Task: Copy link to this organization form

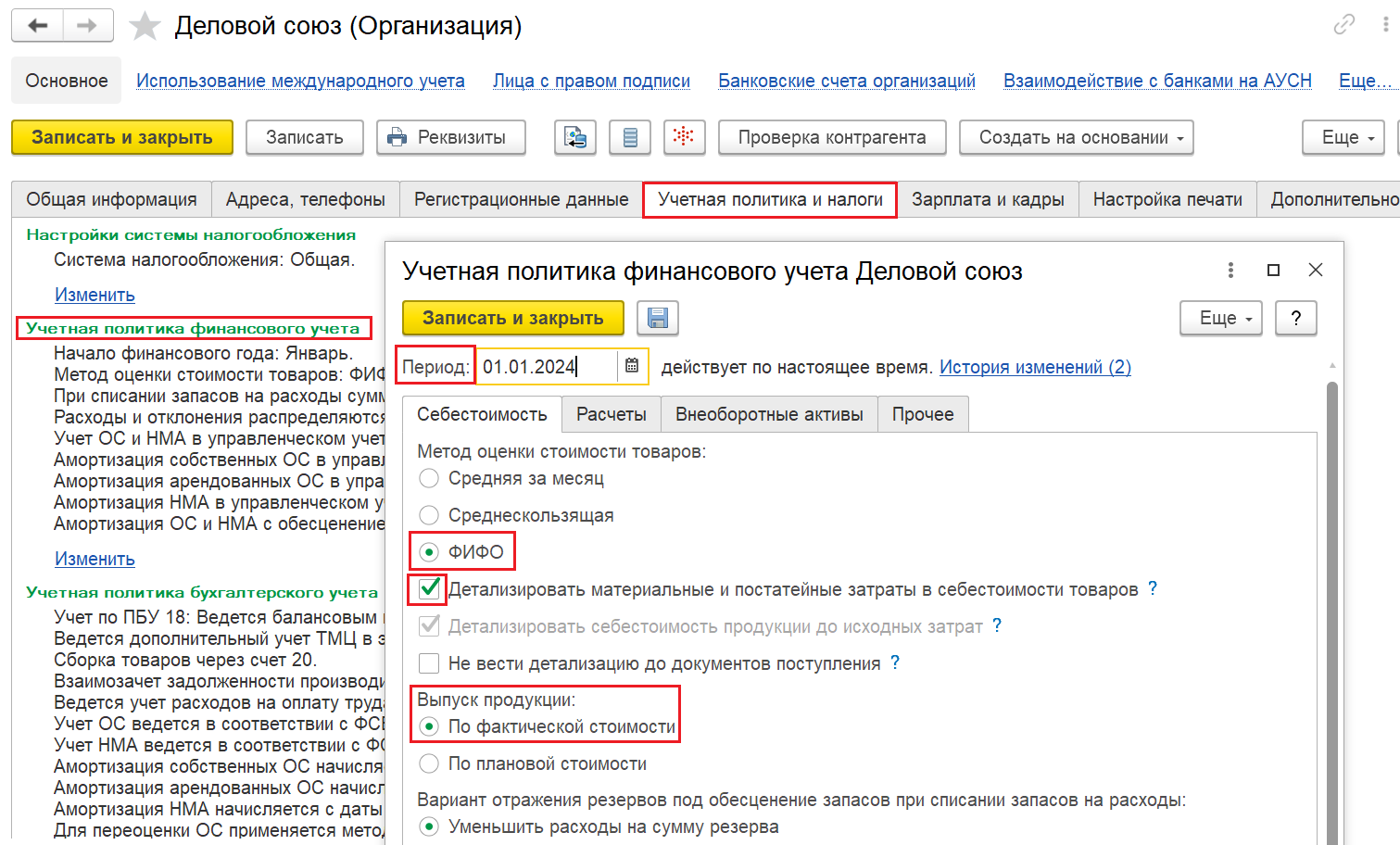Action: point(1344,25)
